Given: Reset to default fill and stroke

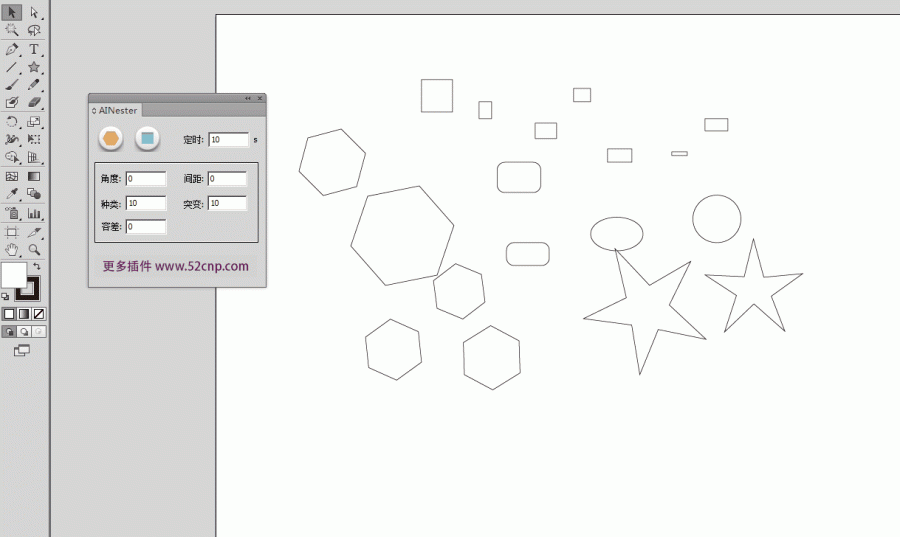Looking at the screenshot, I should click(x=5, y=296).
